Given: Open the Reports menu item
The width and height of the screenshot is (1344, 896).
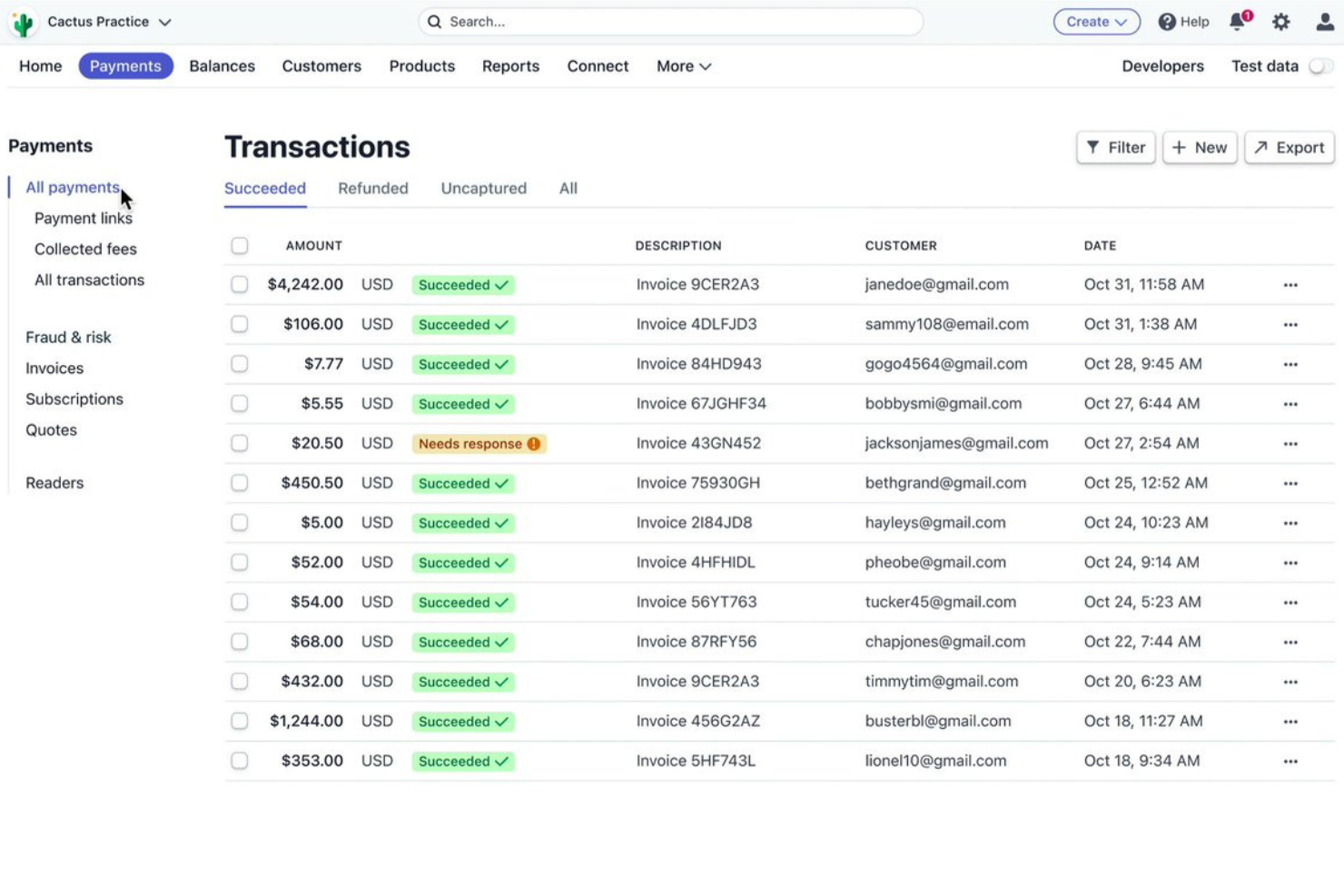Looking at the screenshot, I should 510,65.
